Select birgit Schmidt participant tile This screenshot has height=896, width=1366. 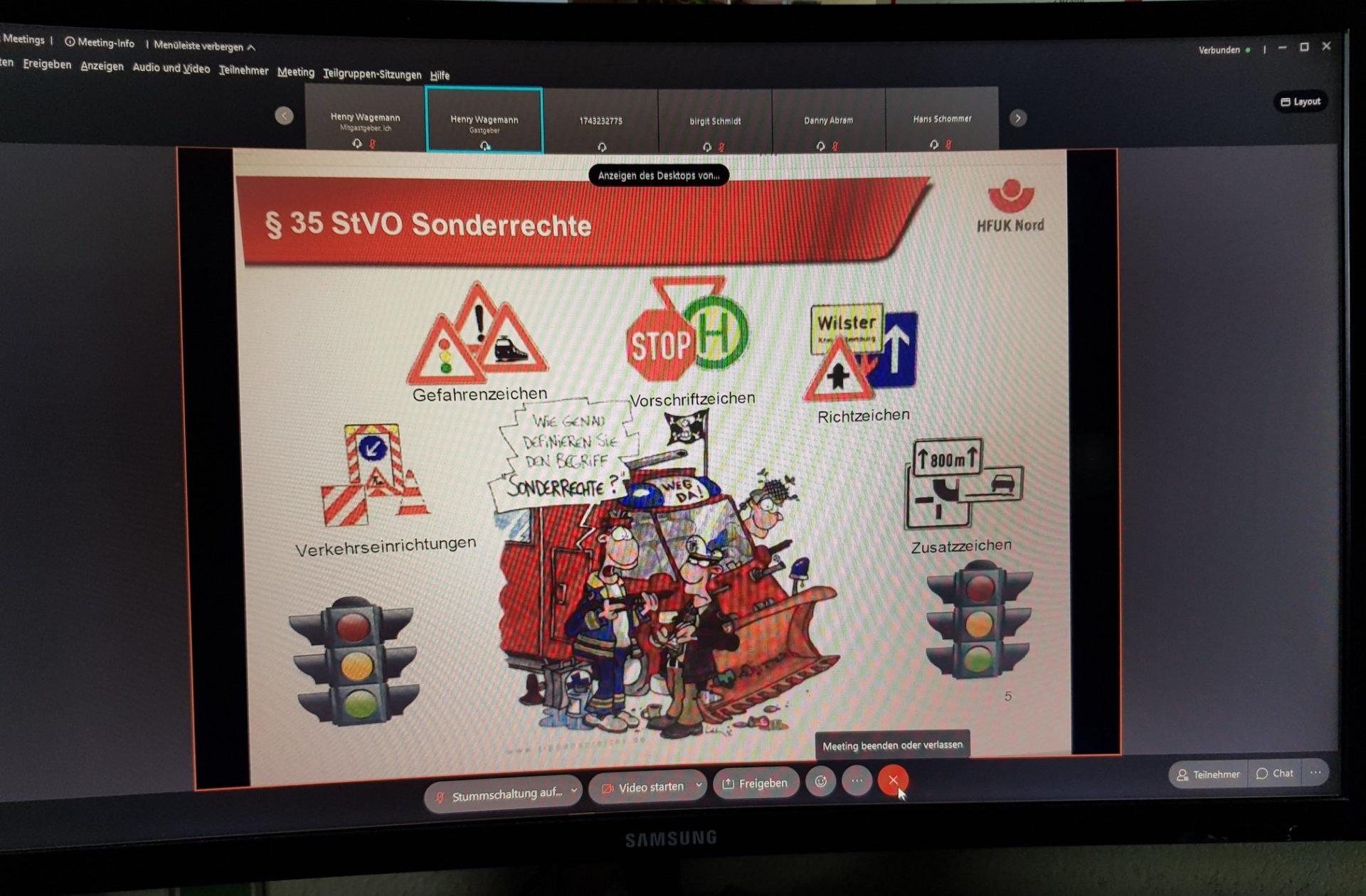click(715, 120)
